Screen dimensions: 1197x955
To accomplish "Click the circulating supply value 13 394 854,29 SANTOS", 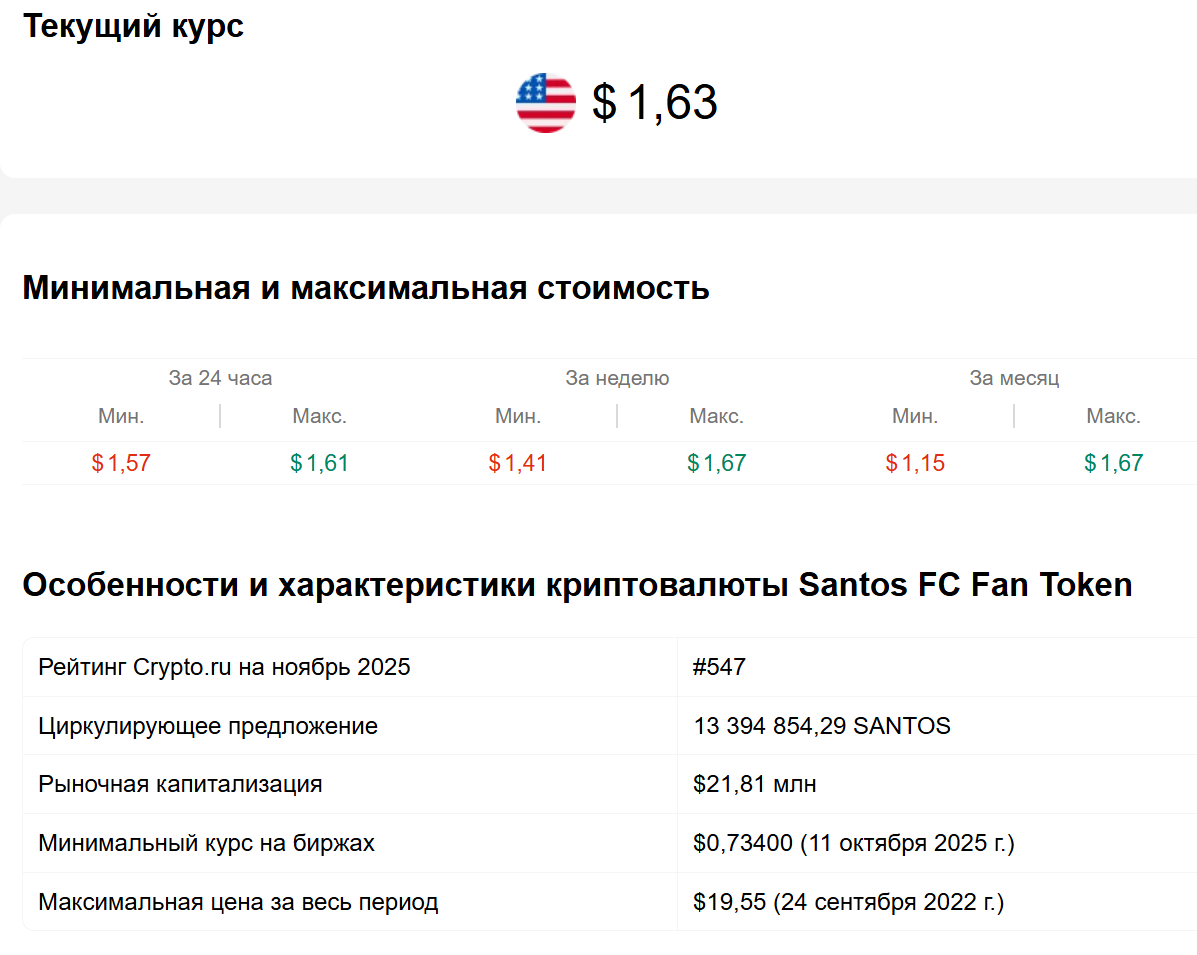I will pos(821,726).
